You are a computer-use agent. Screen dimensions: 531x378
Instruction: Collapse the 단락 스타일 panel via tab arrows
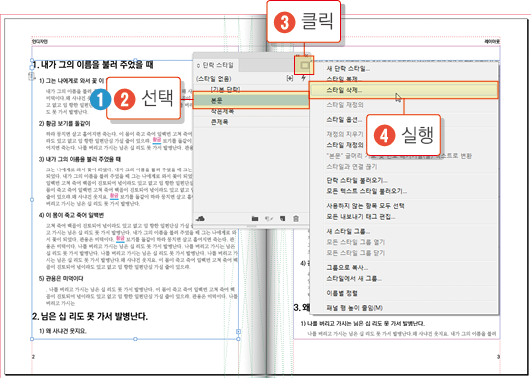click(x=198, y=65)
